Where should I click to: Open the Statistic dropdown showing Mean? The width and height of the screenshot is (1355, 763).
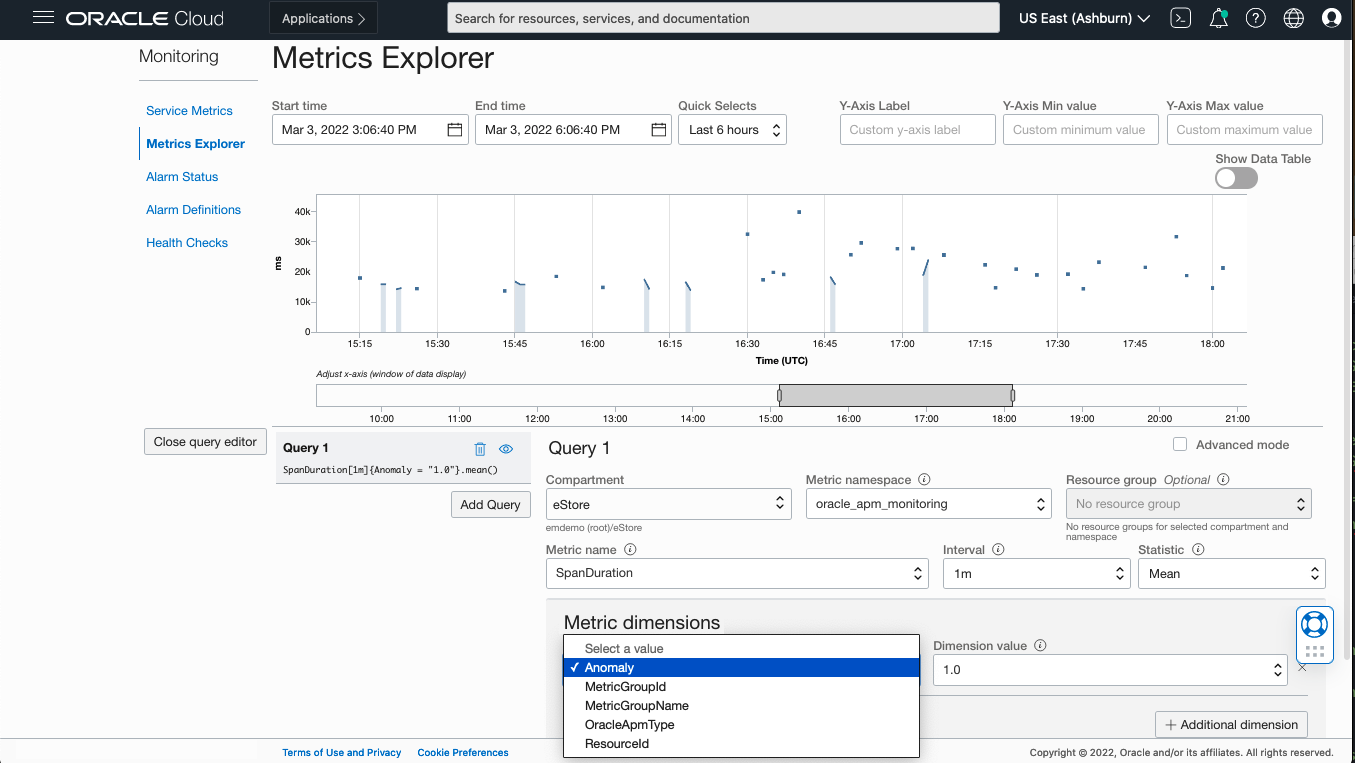(x=1231, y=573)
